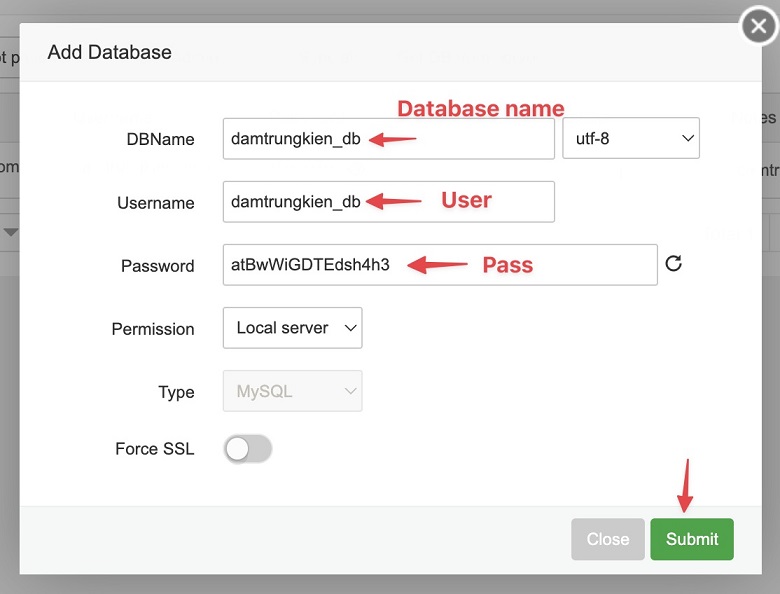
Task: Click into the Username input box
Action: [x=388, y=202]
